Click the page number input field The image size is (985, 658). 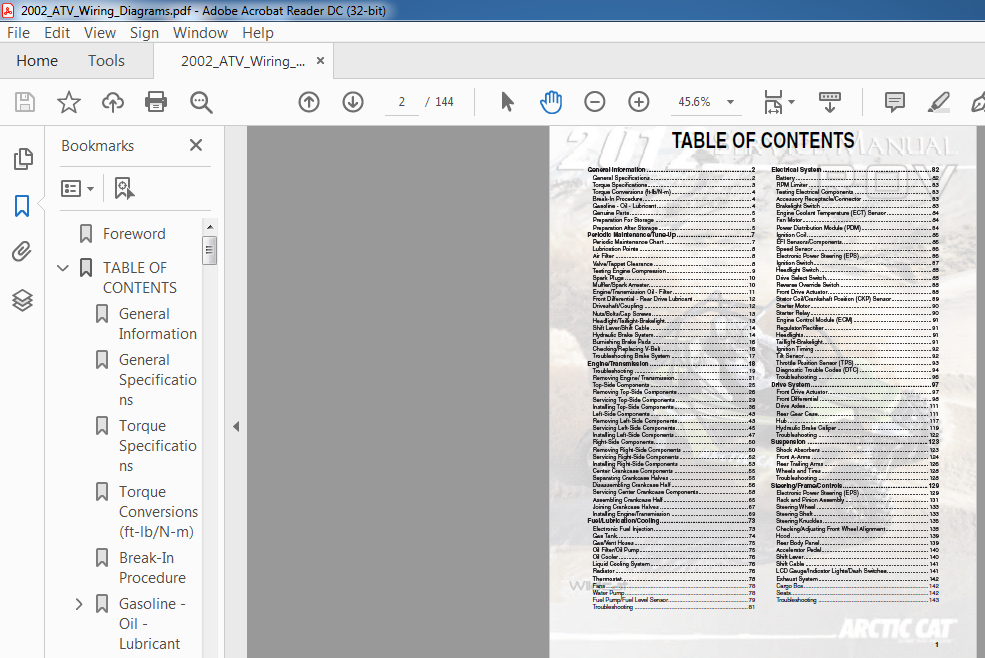point(401,102)
